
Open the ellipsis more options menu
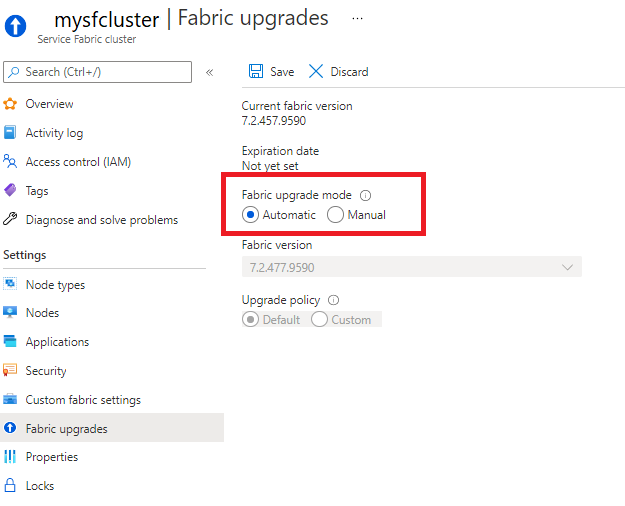(x=358, y=18)
